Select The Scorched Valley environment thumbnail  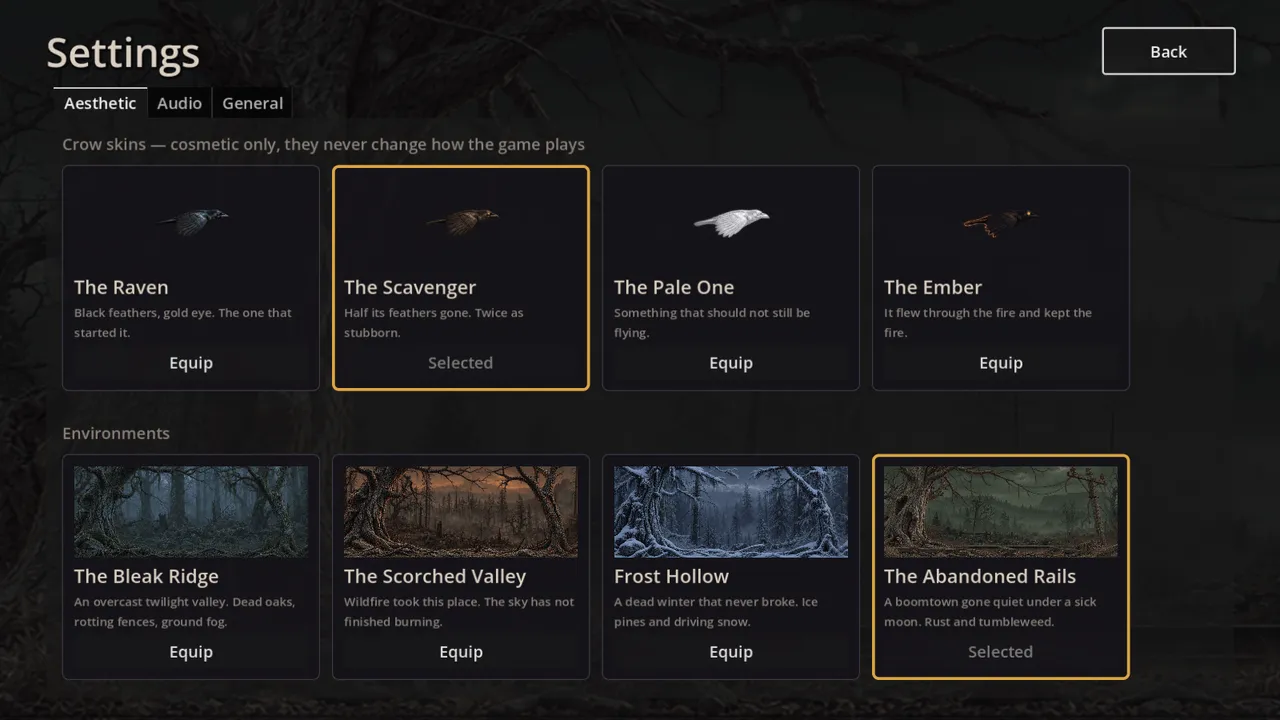click(x=461, y=511)
